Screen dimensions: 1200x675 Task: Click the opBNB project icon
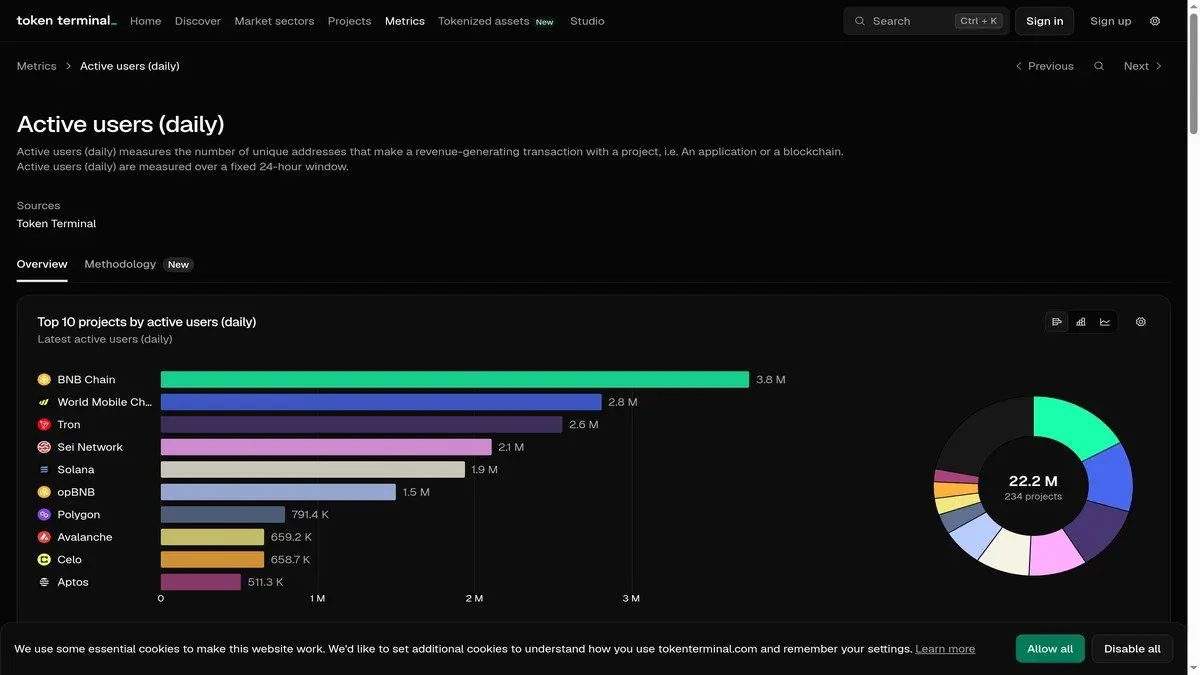click(x=44, y=492)
